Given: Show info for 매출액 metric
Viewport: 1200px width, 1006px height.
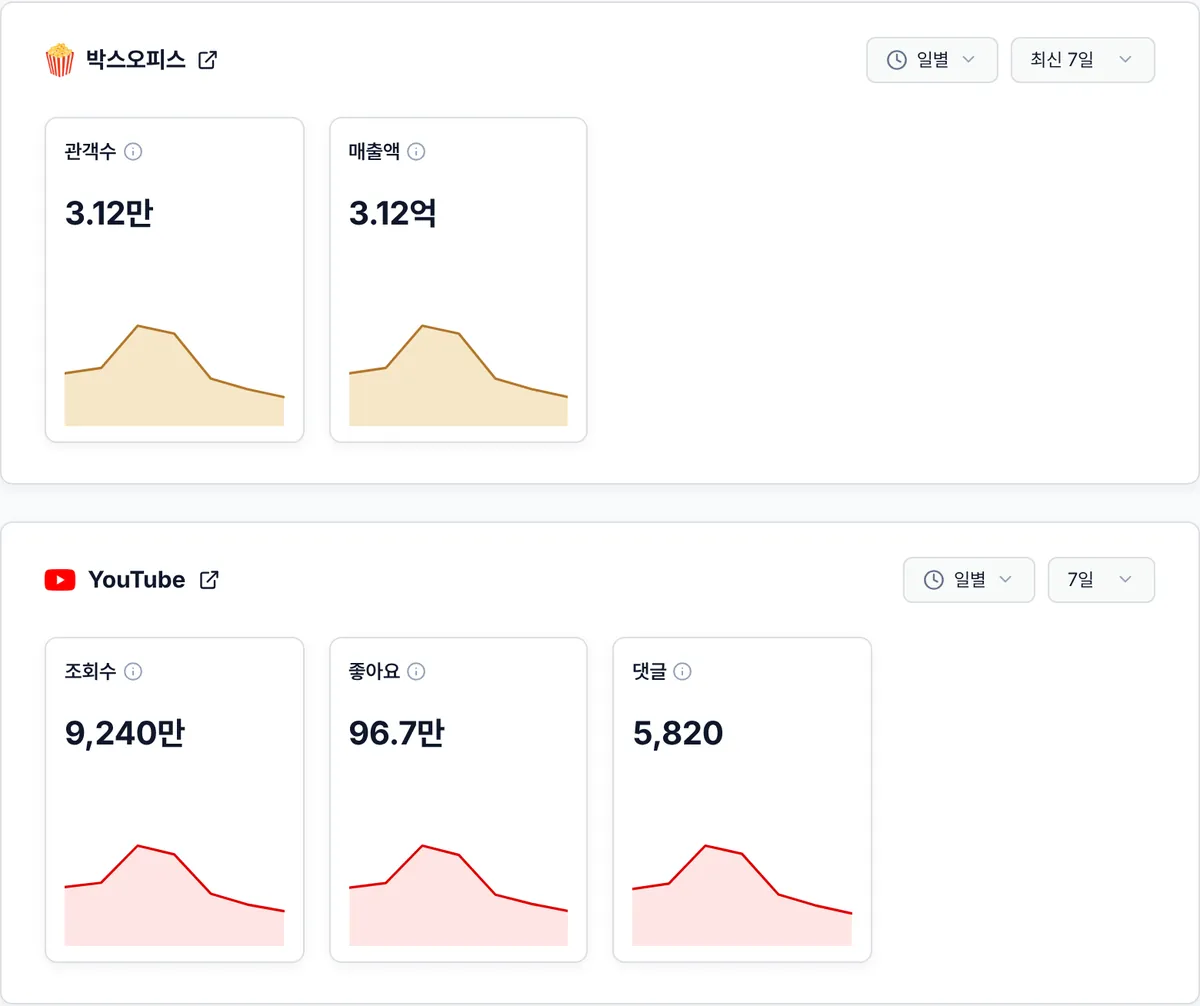Looking at the screenshot, I should tap(417, 152).
